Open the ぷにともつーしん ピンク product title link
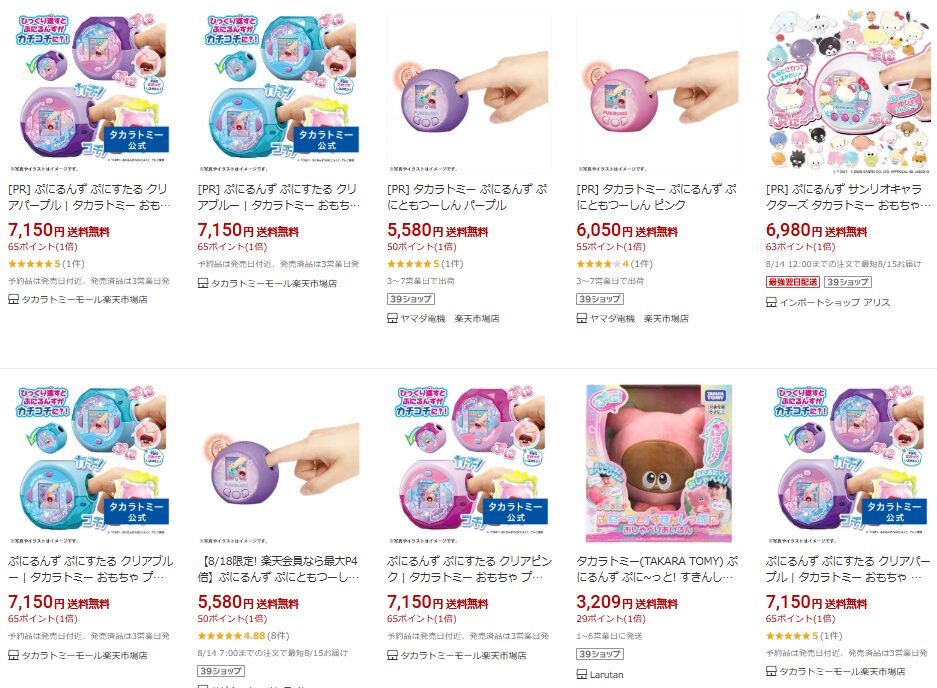The height and width of the screenshot is (688, 937). pos(657,197)
